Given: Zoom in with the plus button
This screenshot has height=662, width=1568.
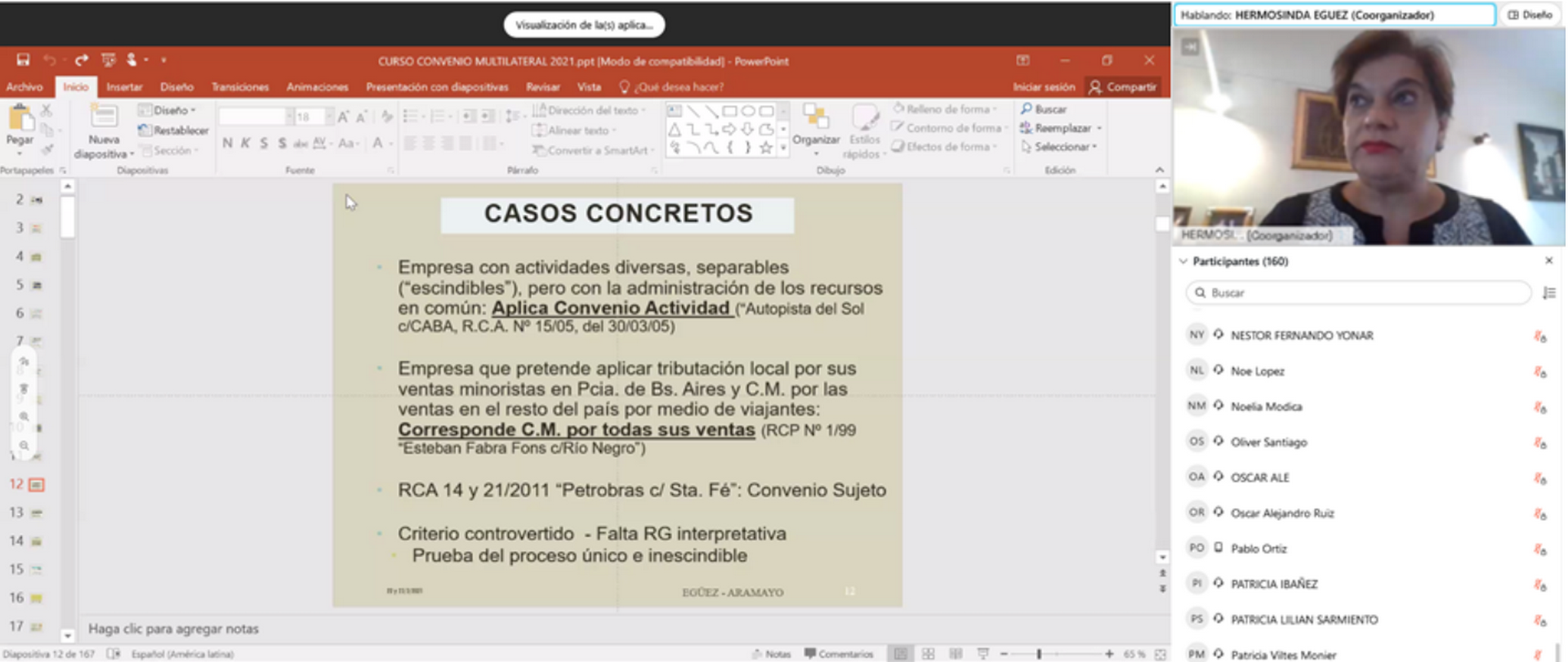Looking at the screenshot, I should pyautogui.click(x=1109, y=654).
